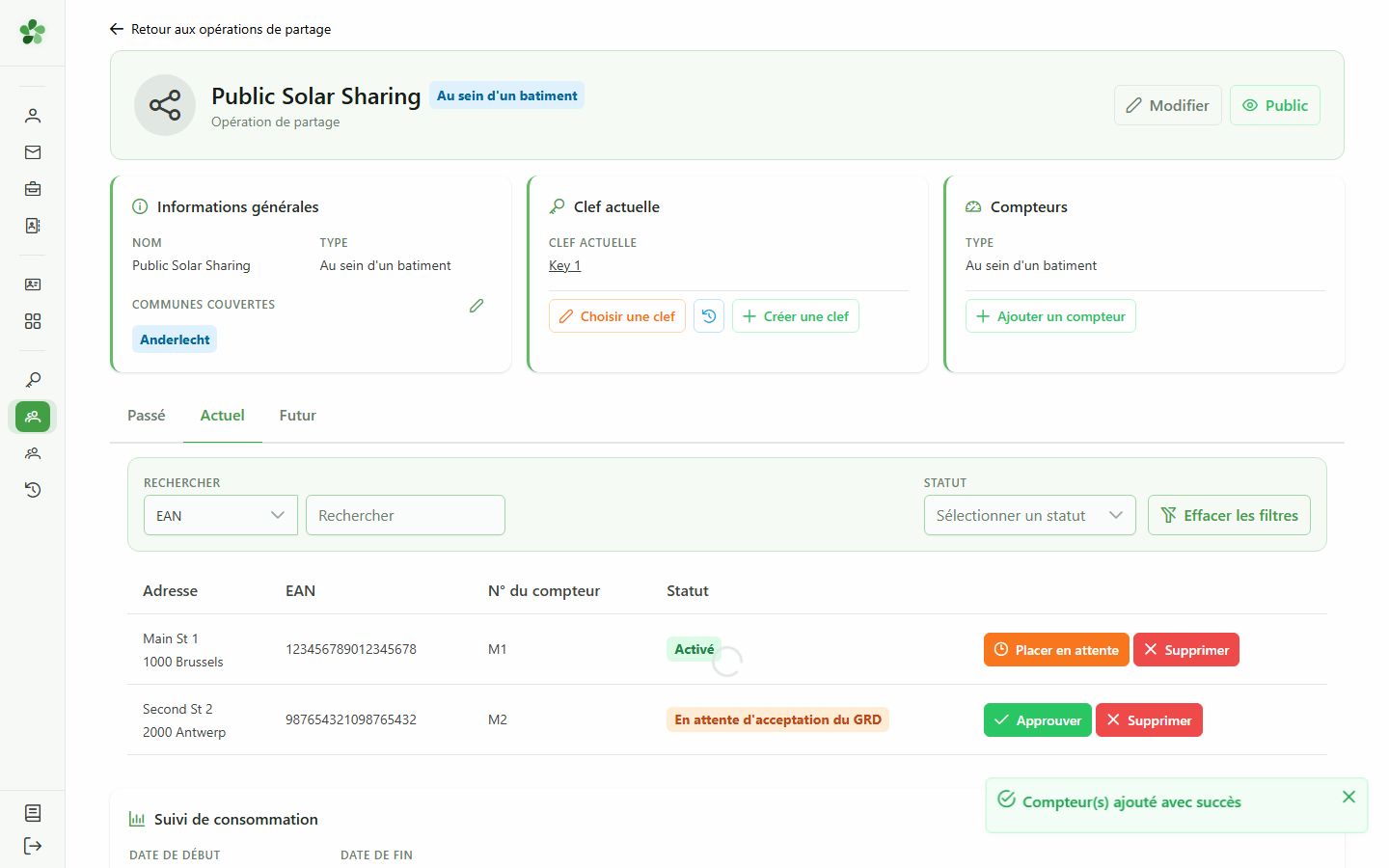Click the Modifier button
This screenshot has height=868, width=1389.
point(1168,105)
